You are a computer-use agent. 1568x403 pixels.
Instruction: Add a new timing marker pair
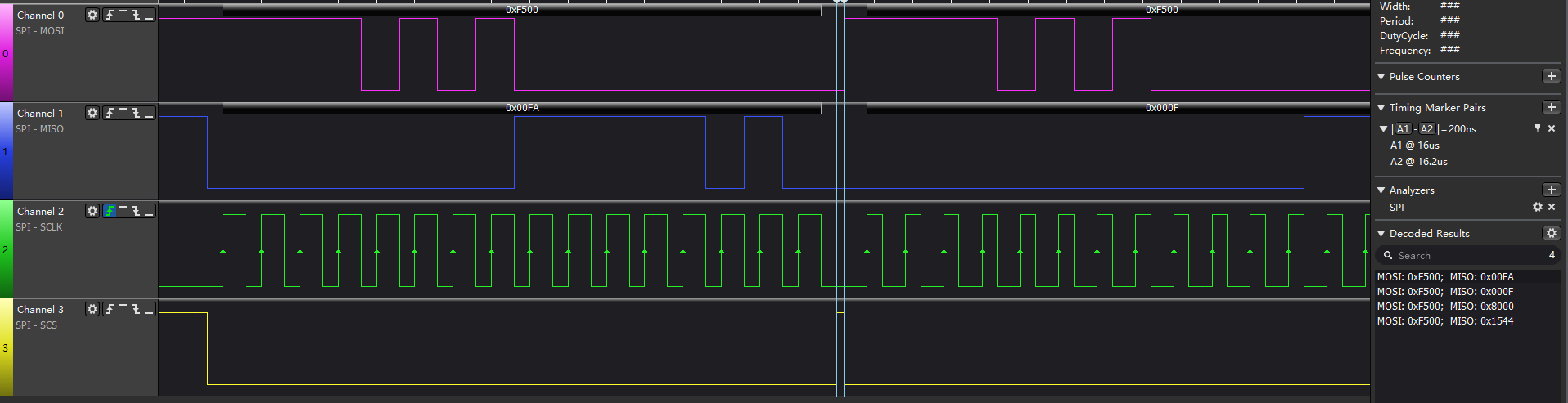(x=1551, y=107)
